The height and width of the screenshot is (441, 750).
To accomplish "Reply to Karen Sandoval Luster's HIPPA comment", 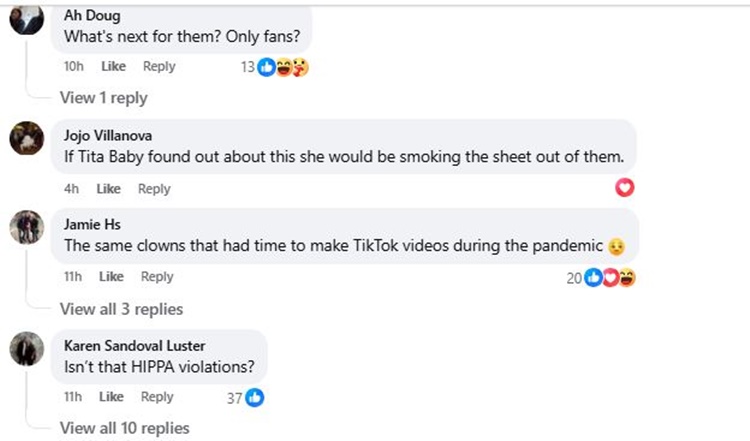I will click(x=157, y=396).
